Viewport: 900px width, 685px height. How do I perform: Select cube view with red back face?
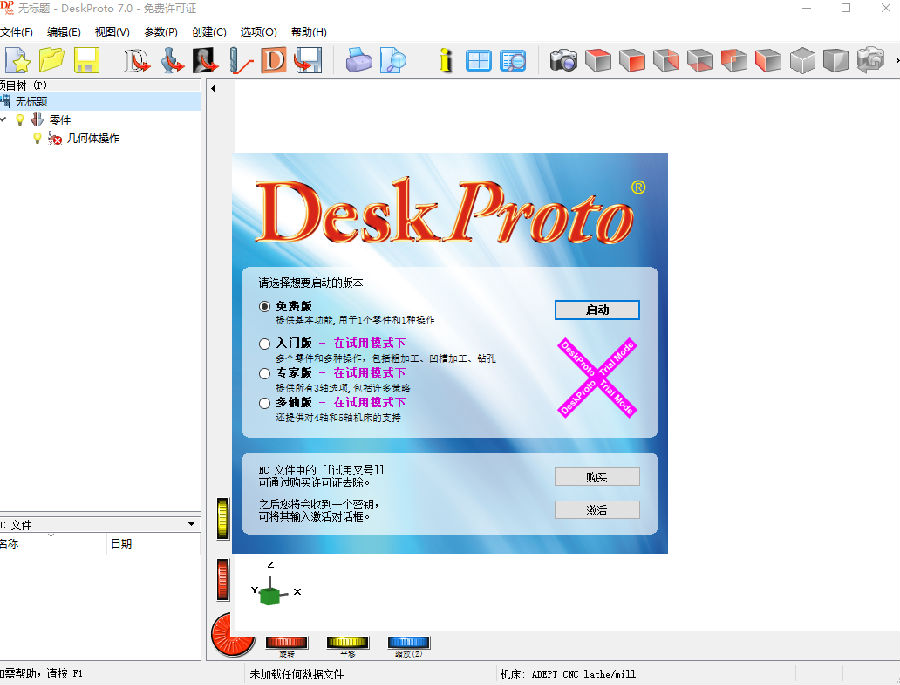tap(734, 60)
